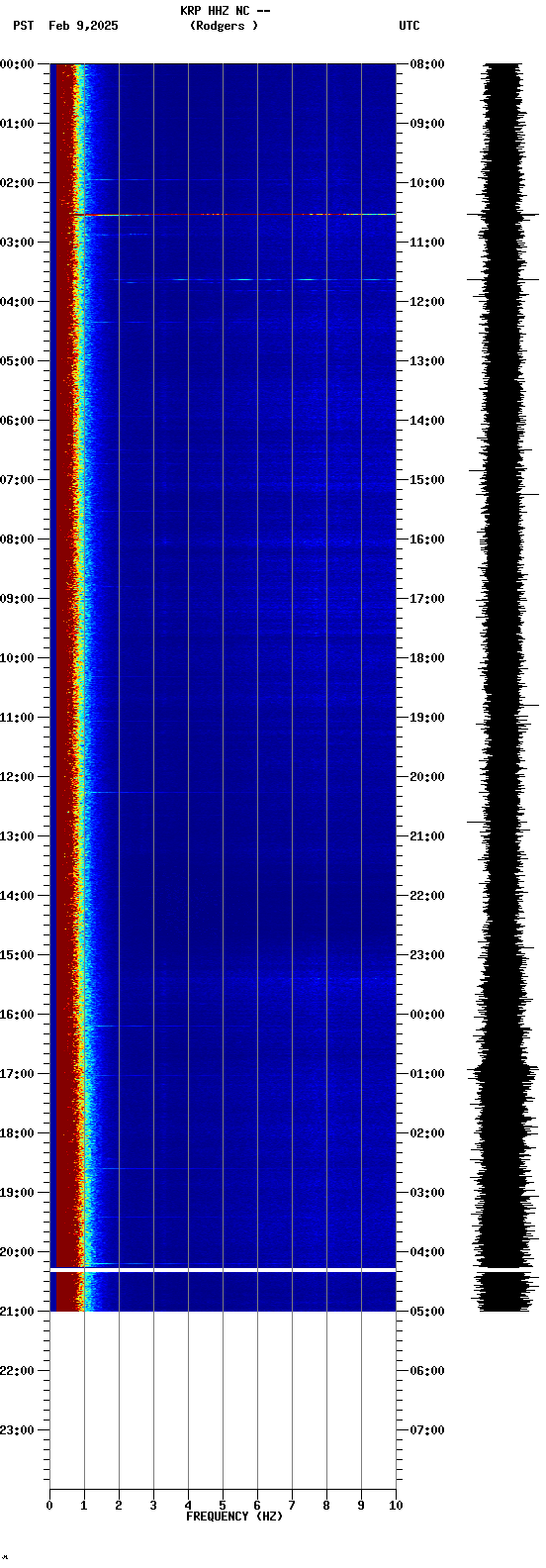Click the UTC axis label '02:00'

(x=427, y=1133)
